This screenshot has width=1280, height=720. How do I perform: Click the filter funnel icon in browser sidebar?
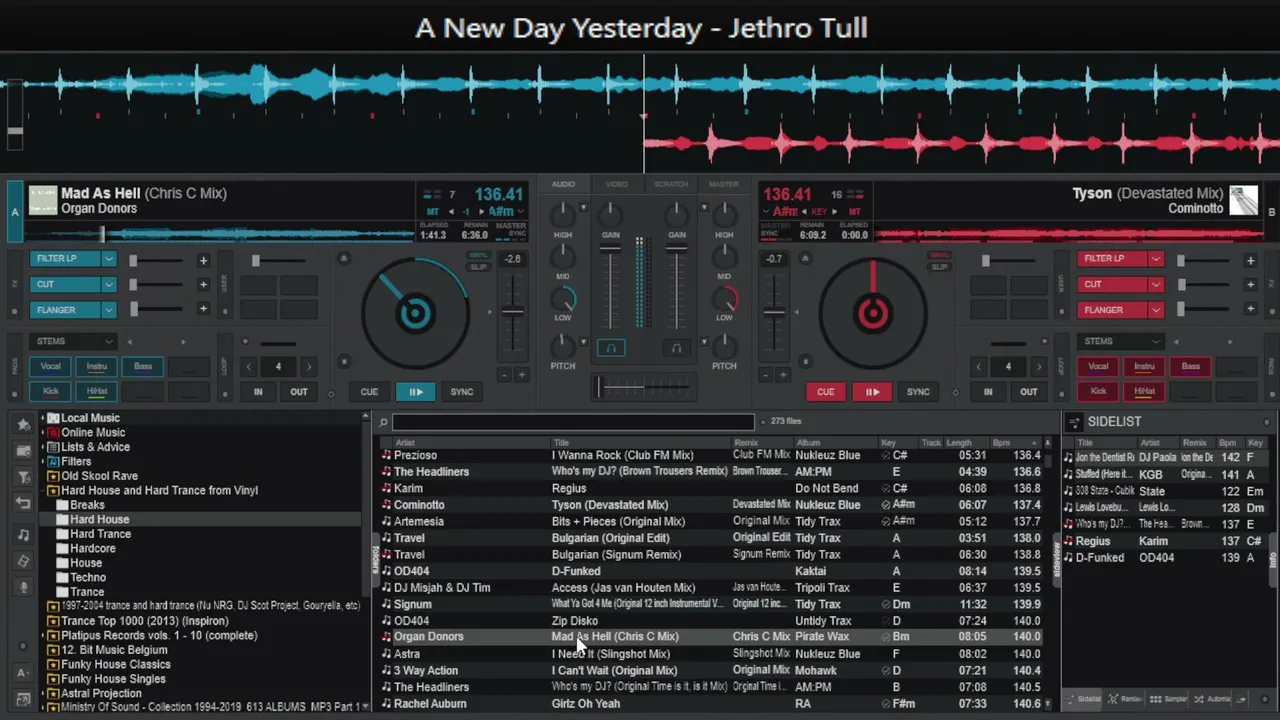pos(24,478)
